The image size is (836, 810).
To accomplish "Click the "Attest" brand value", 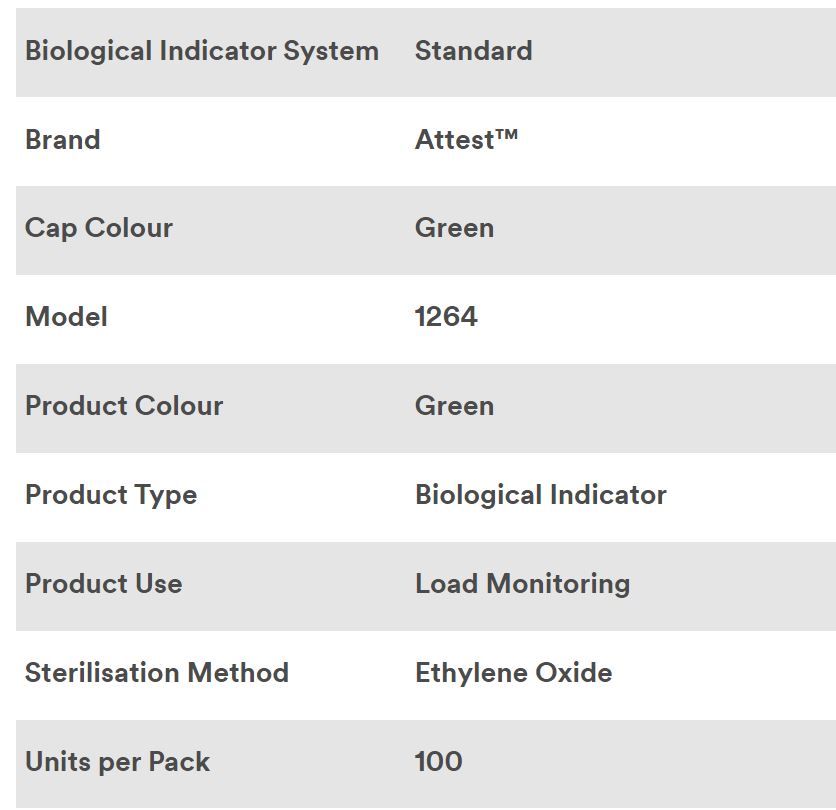I will 454,140.
